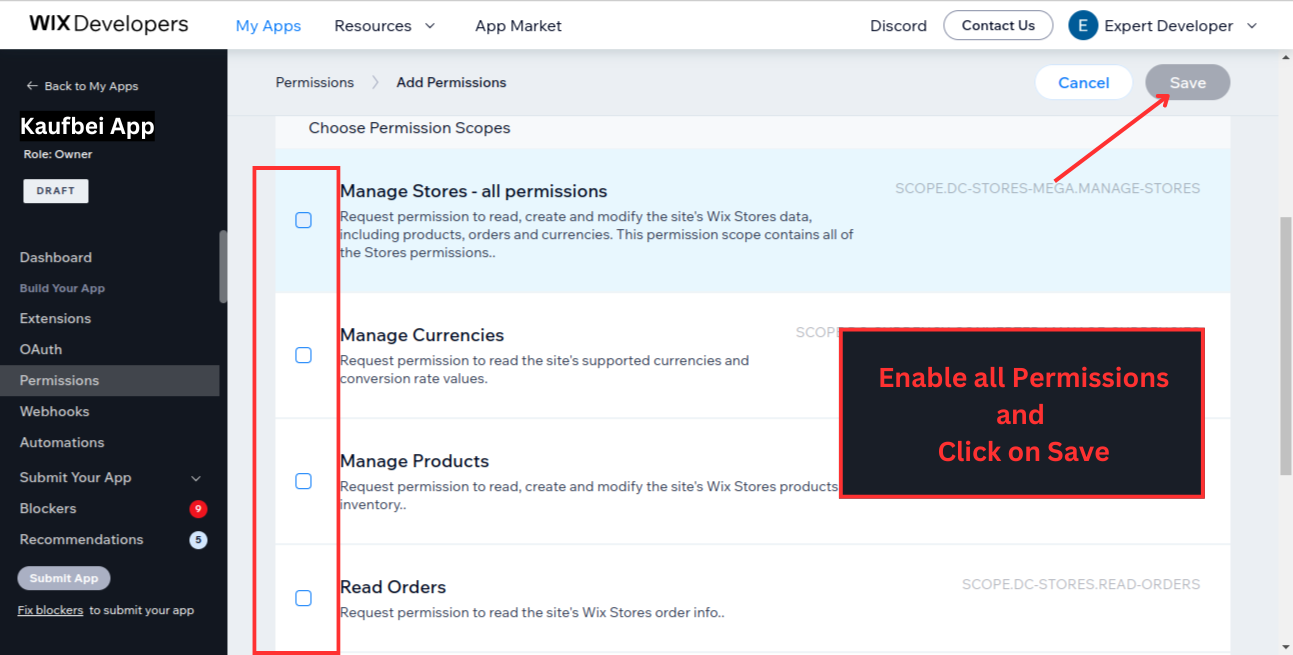The image size is (1293, 655).
Task: Click the Expert Developer avatar icon
Action: 1083,26
